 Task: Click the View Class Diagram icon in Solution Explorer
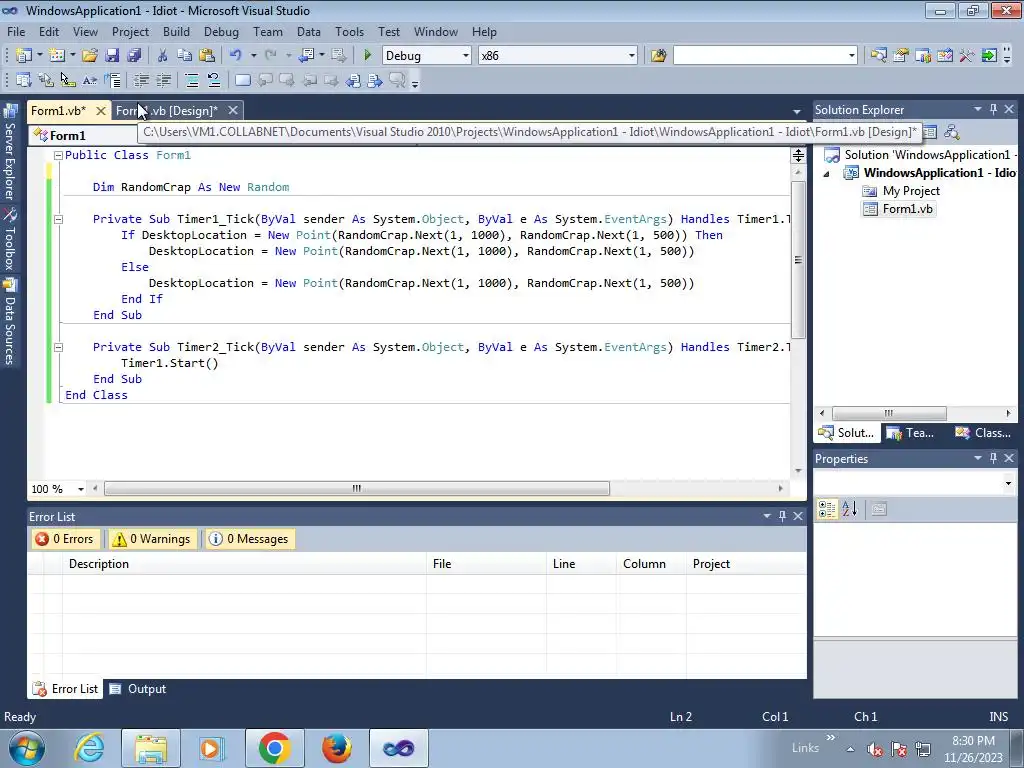click(952, 133)
